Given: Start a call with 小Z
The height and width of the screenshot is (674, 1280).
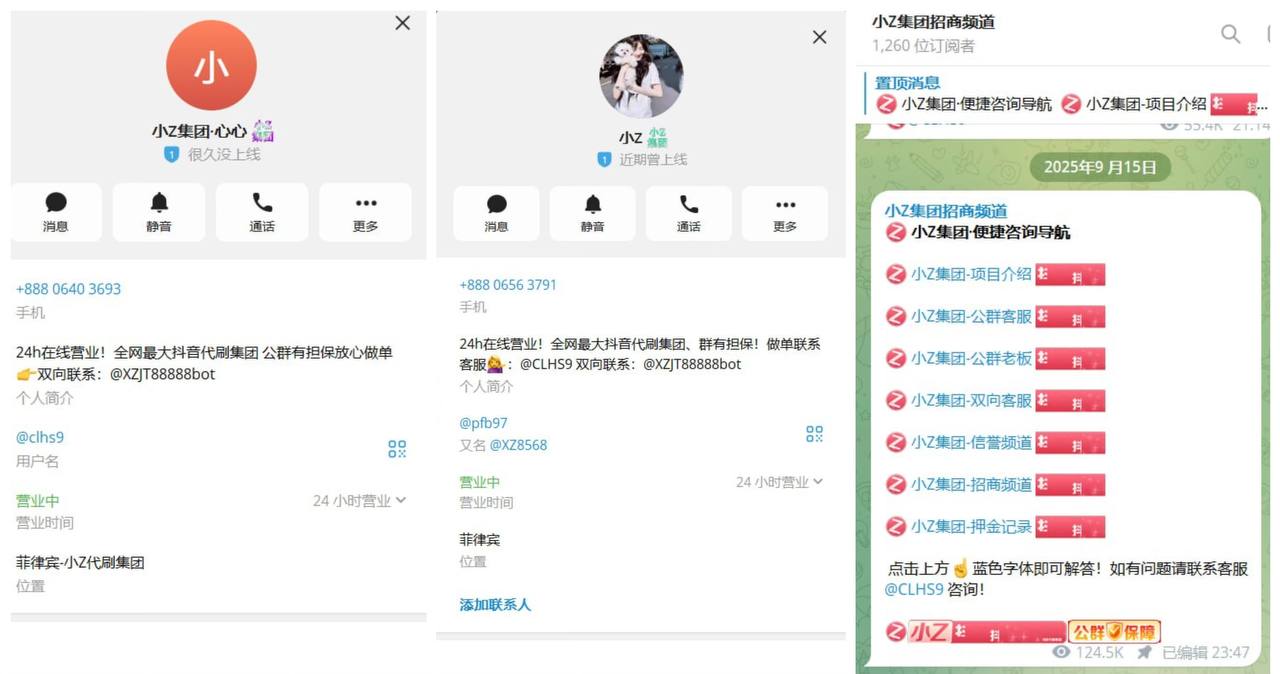Looking at the screenshot, I should 689,213.
